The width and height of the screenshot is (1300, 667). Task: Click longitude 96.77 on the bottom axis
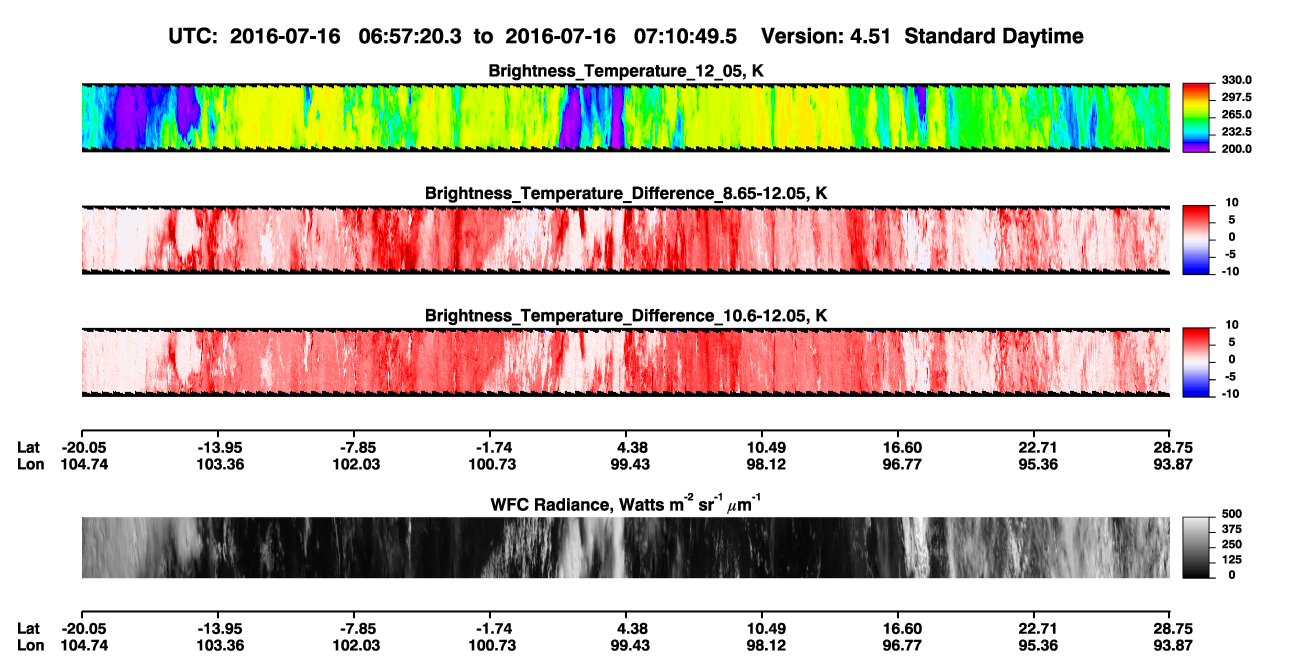(x=898, y=645)
